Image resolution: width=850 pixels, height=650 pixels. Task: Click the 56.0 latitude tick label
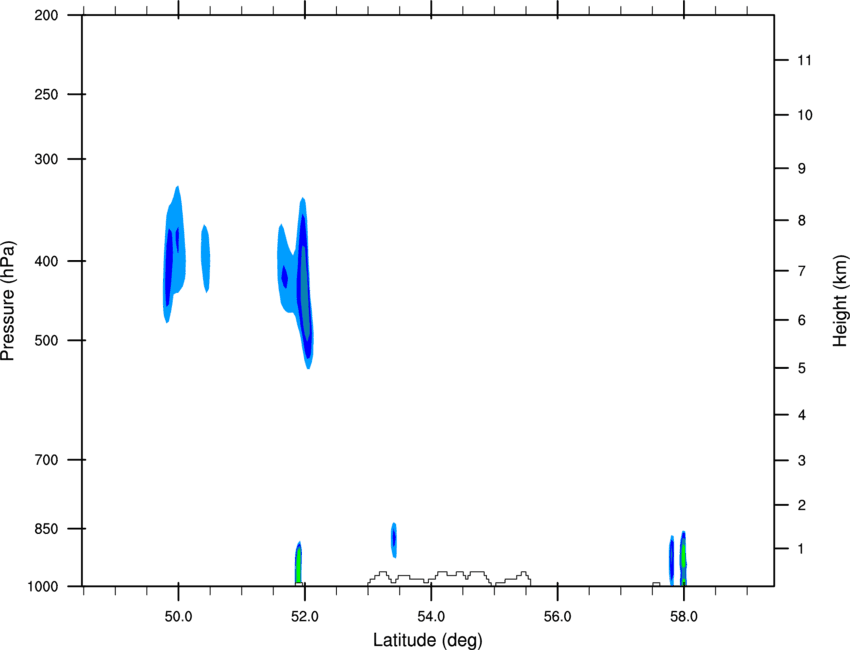pos(557,617)
